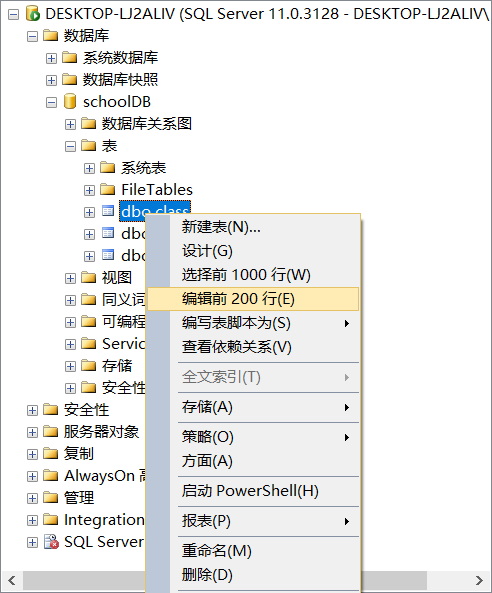The image size is (492, 593).
Task: Click the 系统数据库 folder icon
Action: click(70, 57)
